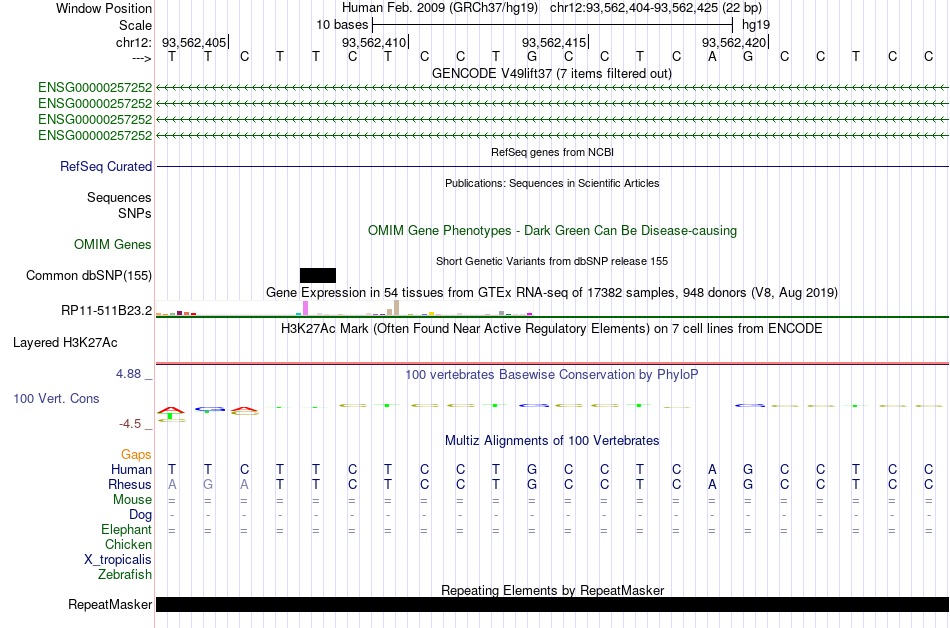This screenshot has width=950, height=628.
Task: Click the A base in the chr12 sequence row
Action: point(712,56)
